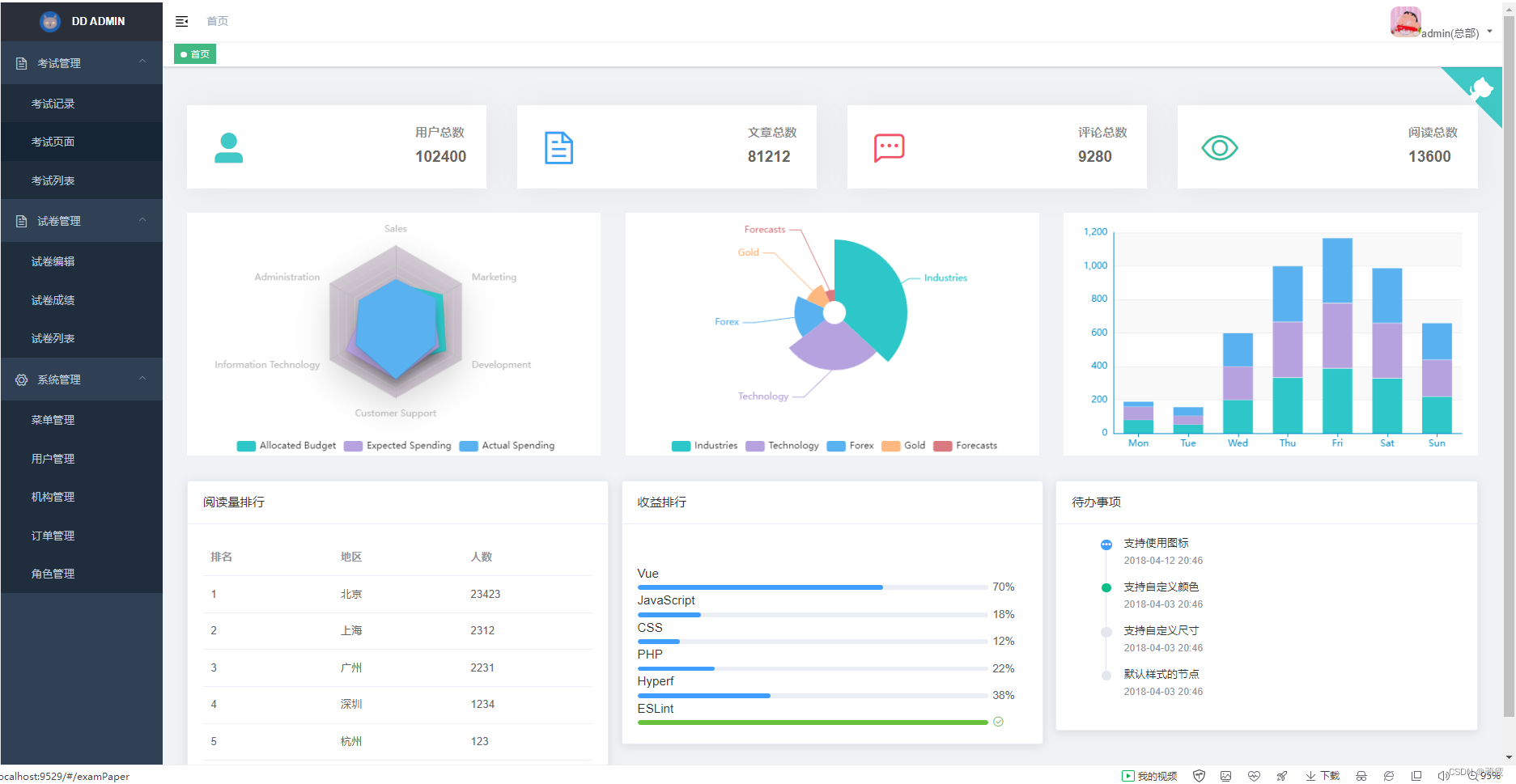Open 用户管理 from the sidebar menu
Viewport: 1516px width, 784px height.
coord(53,458)
